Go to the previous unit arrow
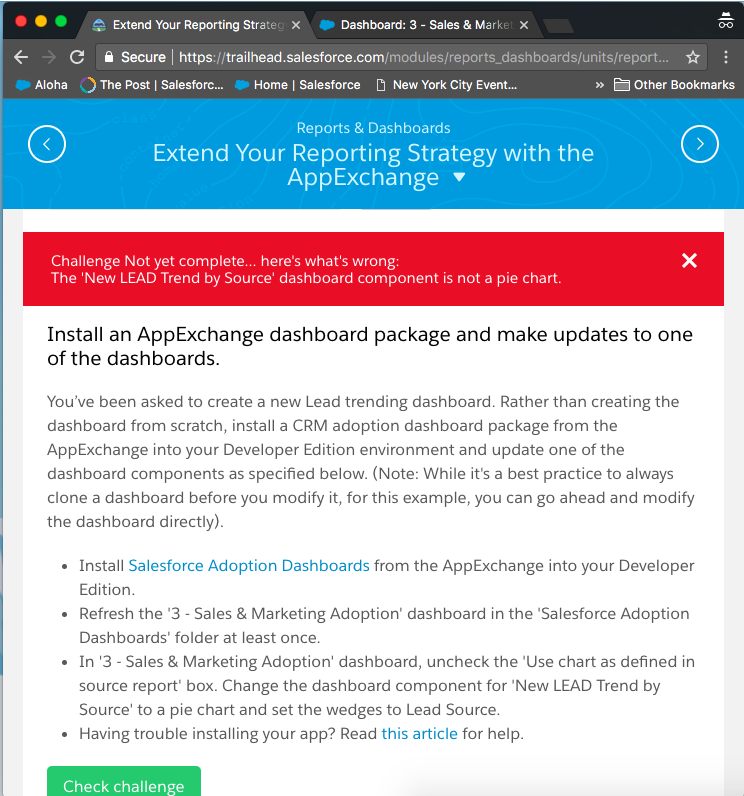This screenshot has width=744, height=796. coord(47,144)
